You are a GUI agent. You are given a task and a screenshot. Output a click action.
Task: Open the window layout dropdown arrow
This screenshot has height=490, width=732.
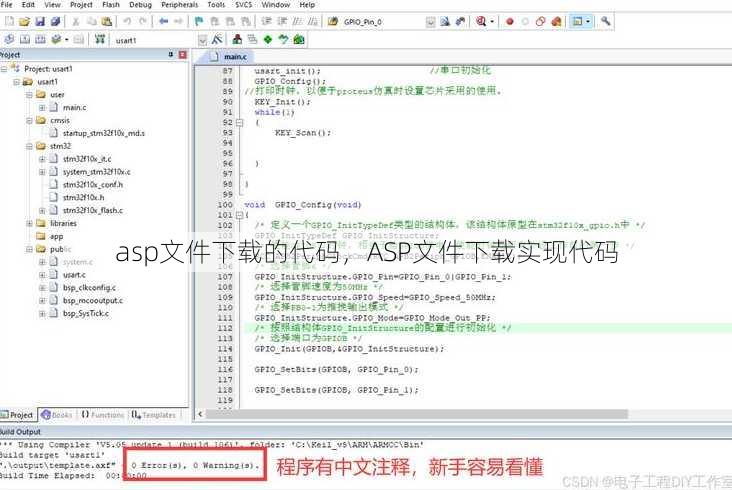[588, 21]
